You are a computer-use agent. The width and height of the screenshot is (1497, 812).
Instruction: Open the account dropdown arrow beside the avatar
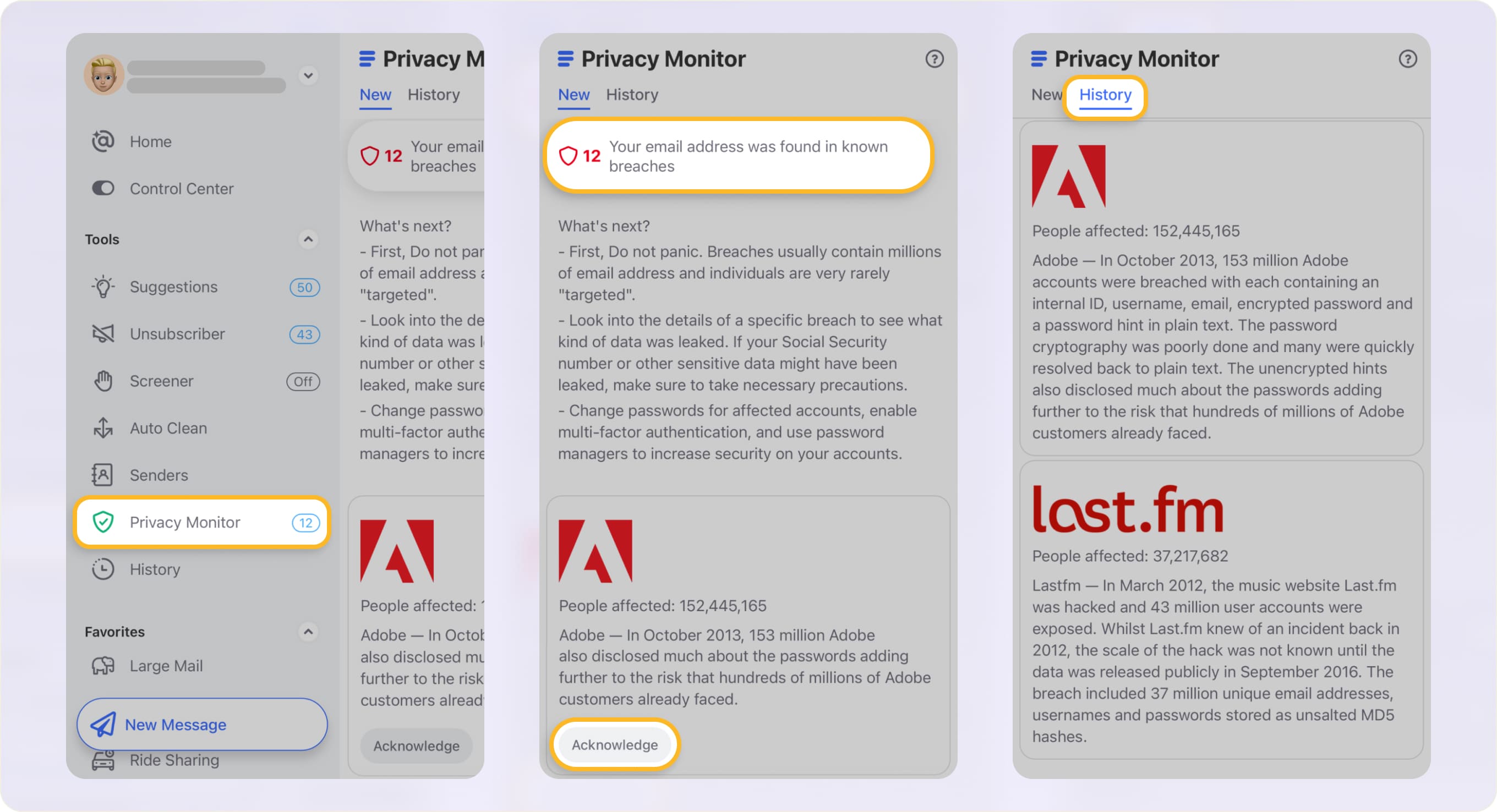click(308, 75)
